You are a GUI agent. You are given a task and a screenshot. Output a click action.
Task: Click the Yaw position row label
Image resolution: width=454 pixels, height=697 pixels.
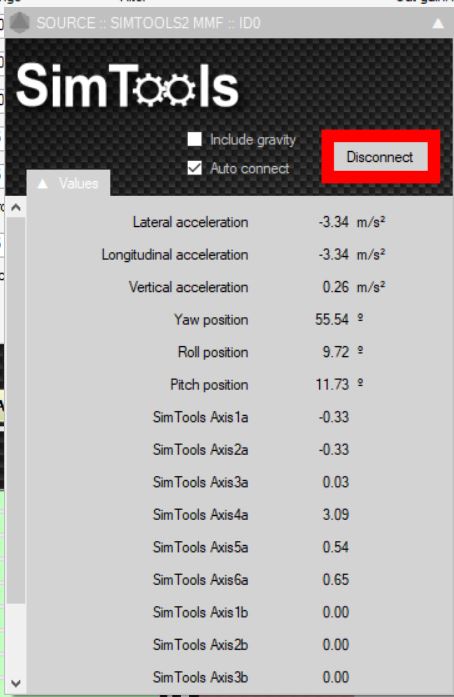click(x=211, y=320)
